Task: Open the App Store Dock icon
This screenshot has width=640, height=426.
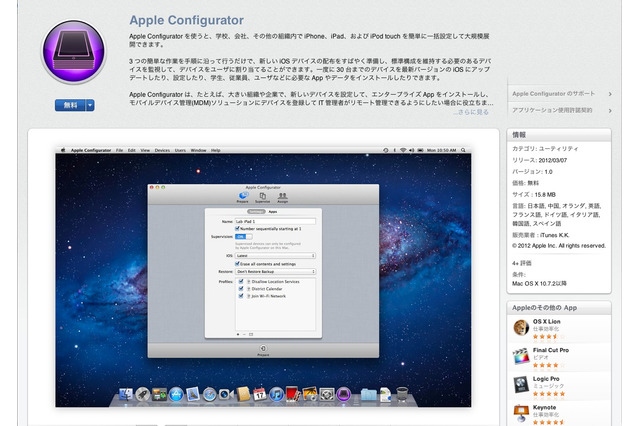Action: point(176,394)
